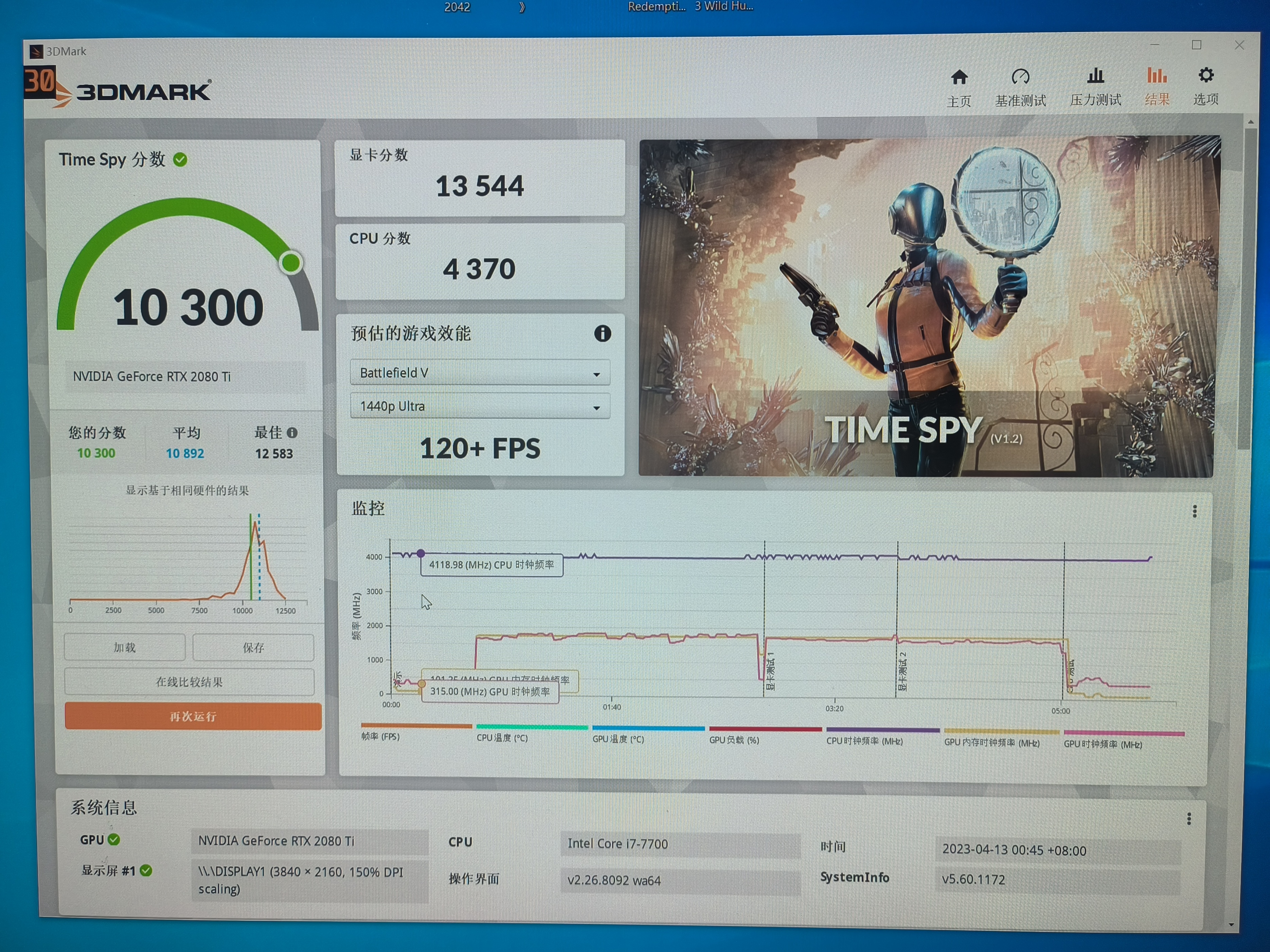Viewport: 1270px width, 952px height.
Task: Click the 在线比较结果 button
Action: [190, 682]
